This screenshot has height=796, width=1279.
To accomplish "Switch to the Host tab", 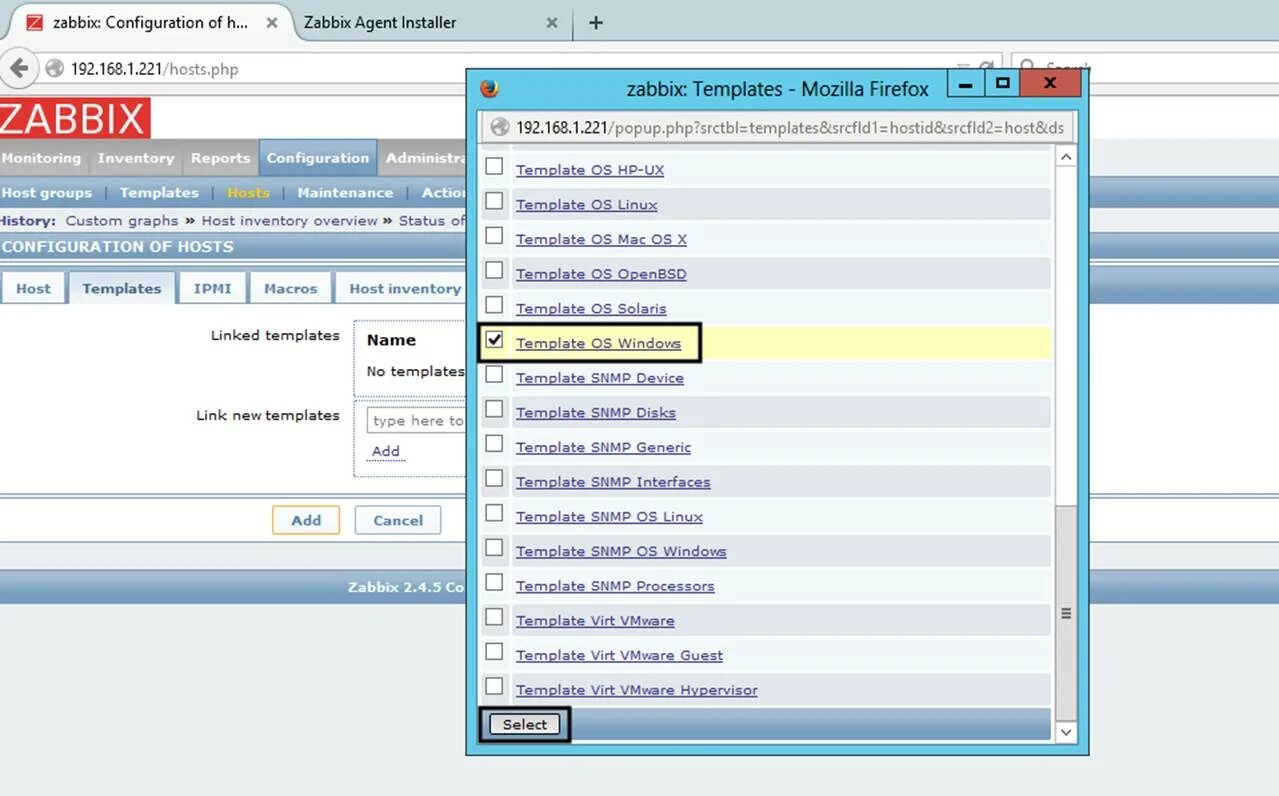I will [33, 288].
